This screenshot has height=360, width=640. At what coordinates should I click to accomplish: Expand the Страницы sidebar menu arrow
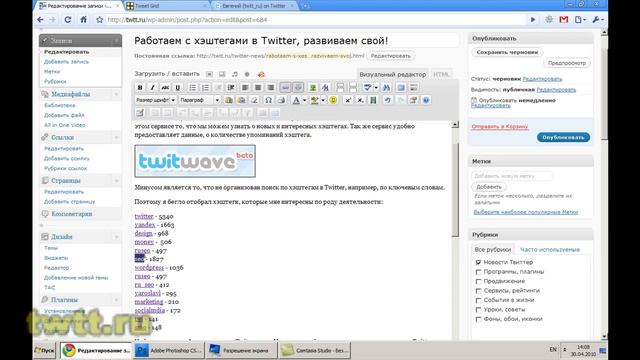[116, 180]
